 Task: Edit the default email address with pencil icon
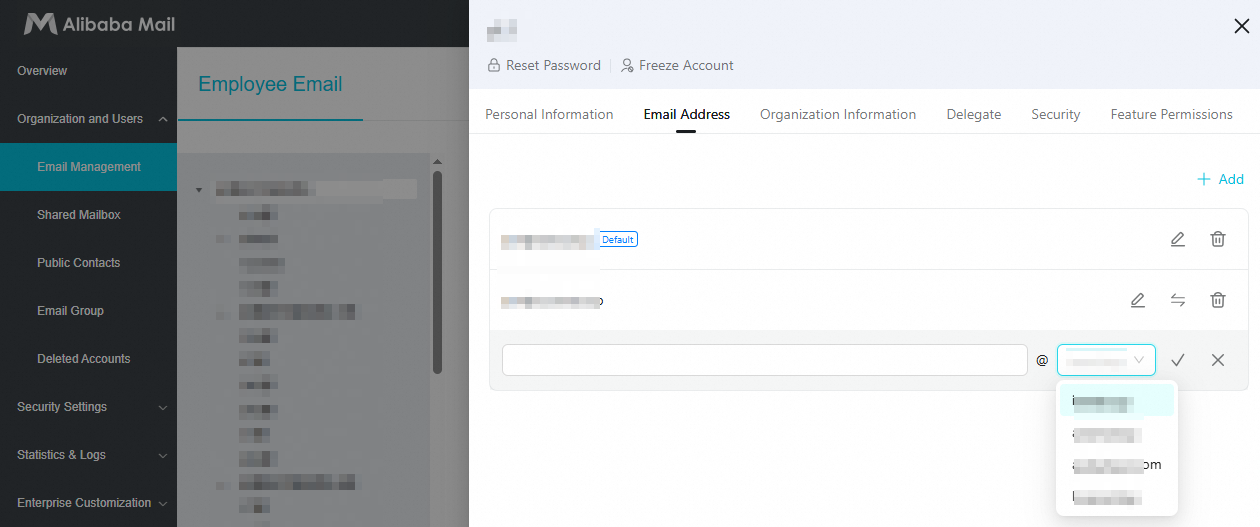1177,239
